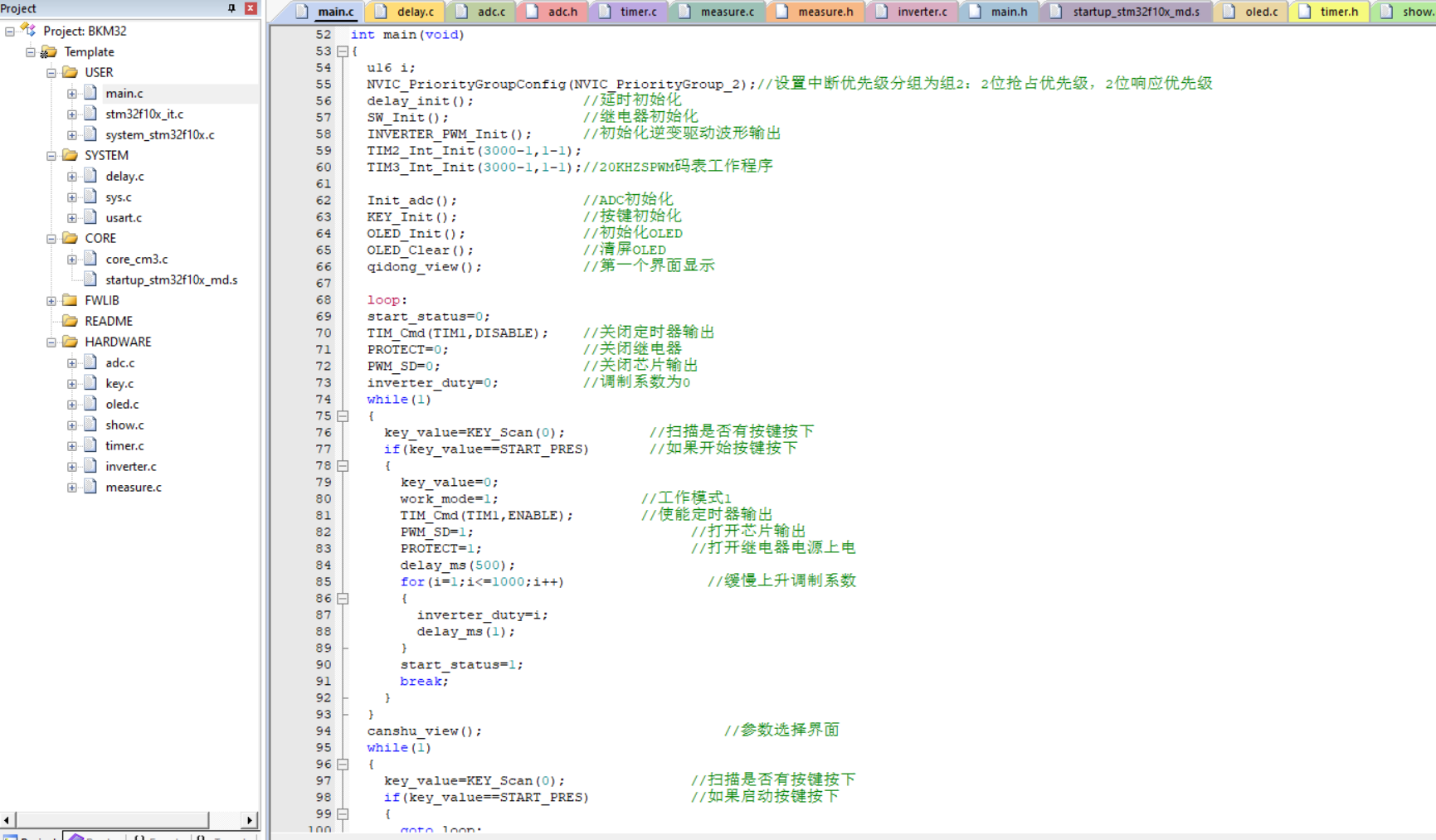
Task: Click the FWLIB group folder icon
Action: [x=71, y=300]
